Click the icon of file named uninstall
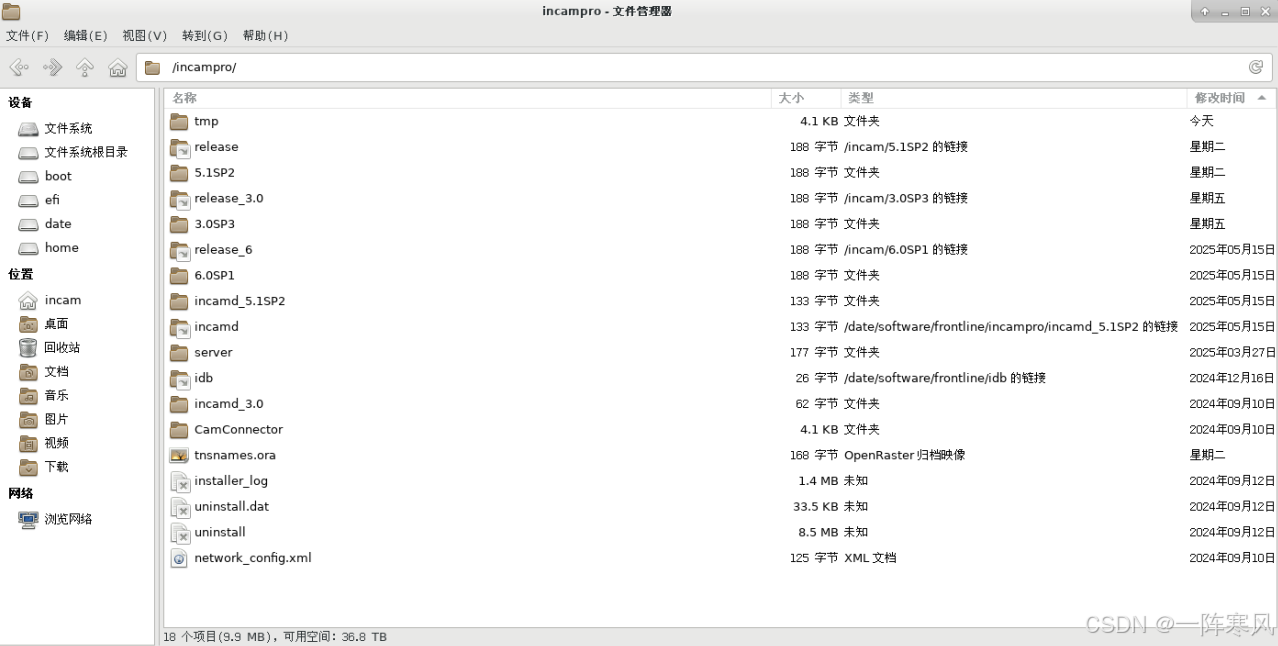This screenshot has width=1278, height=646. coord(179,532)
